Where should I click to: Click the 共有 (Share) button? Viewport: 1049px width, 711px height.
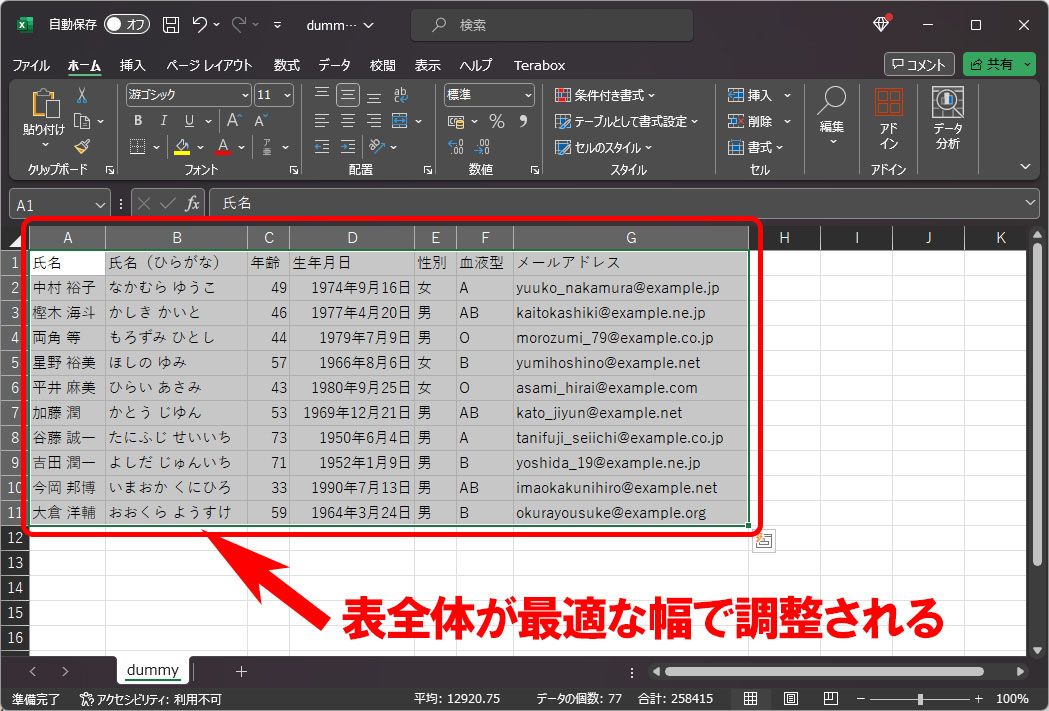point(1000,64)
